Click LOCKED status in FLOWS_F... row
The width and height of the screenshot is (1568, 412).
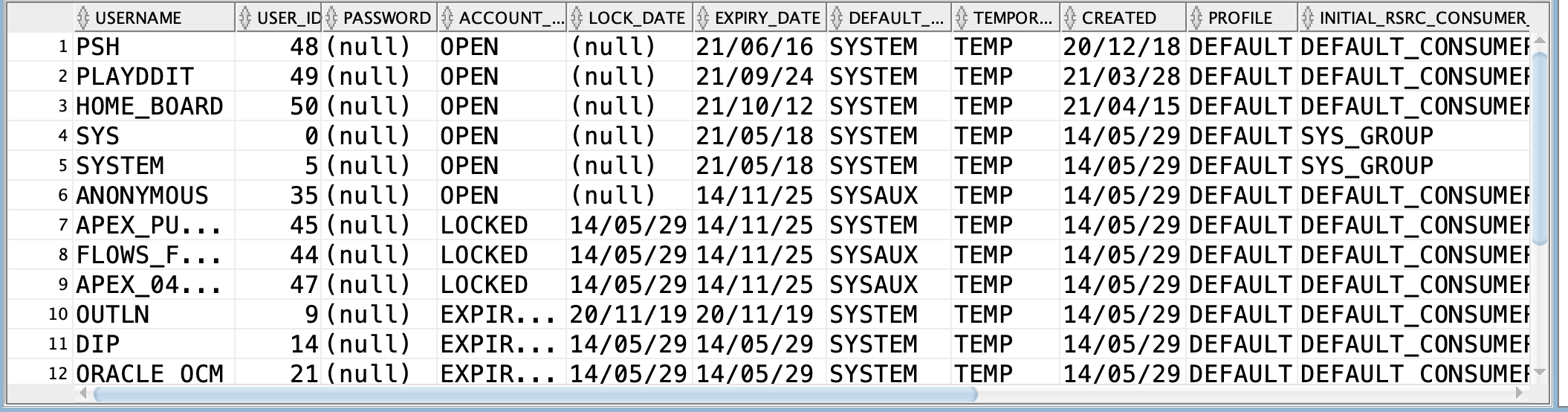click(502, 255)
